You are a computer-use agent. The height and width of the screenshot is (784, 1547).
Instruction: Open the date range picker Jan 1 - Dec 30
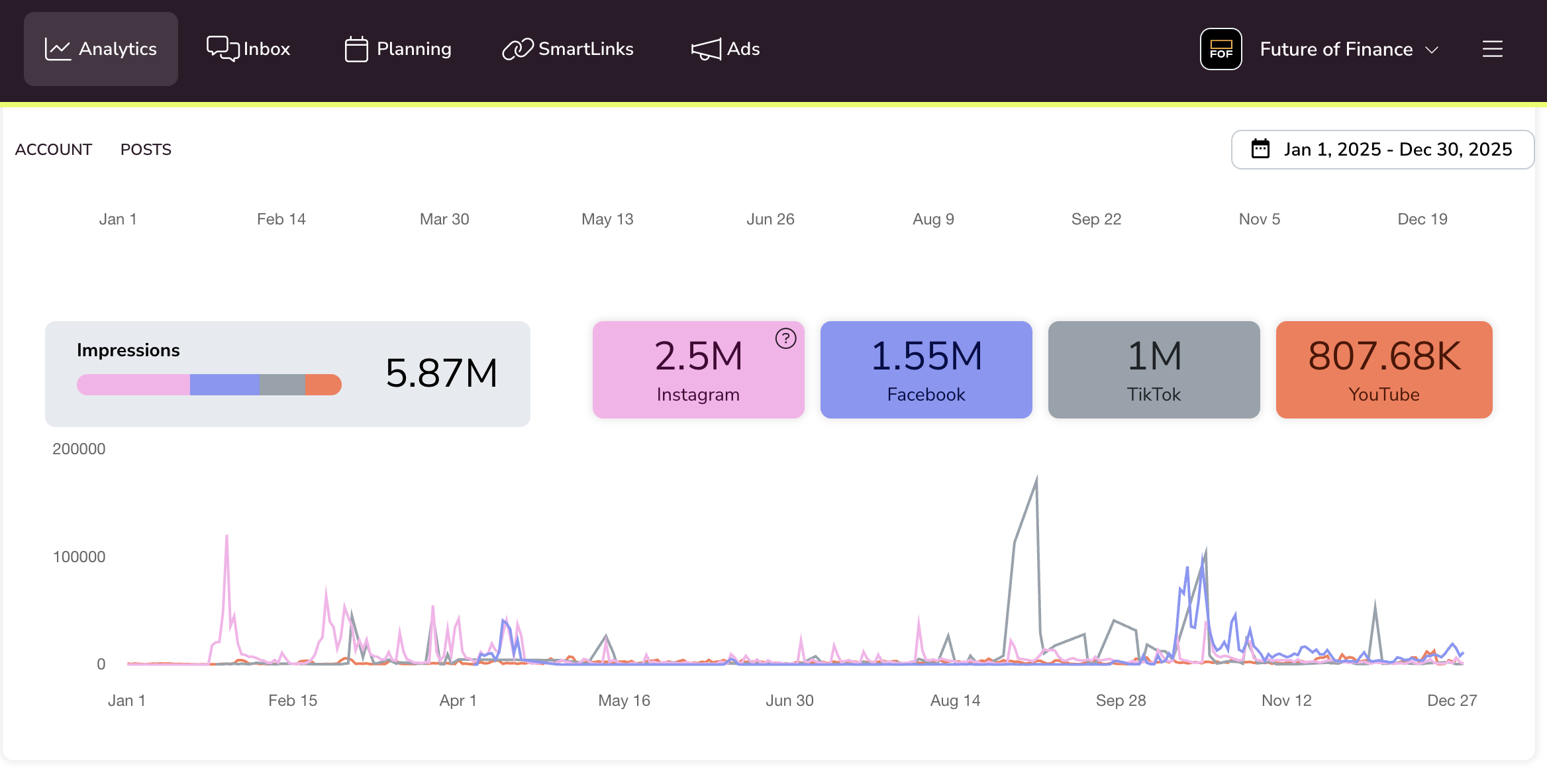point(1382,150)
